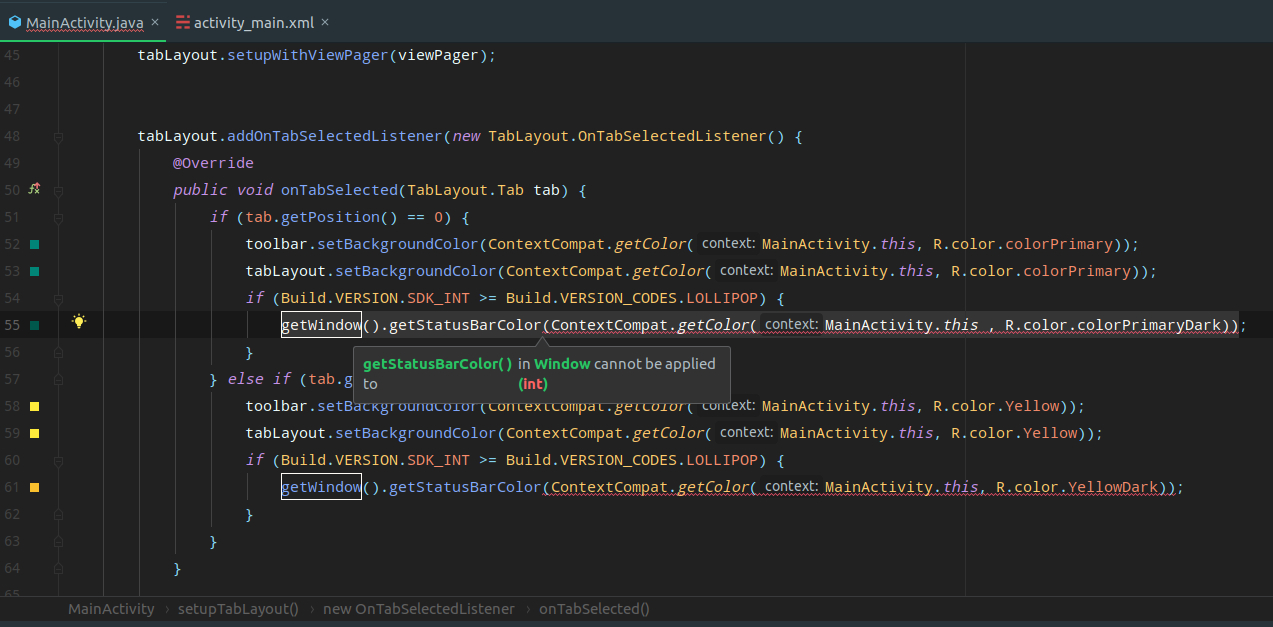The width and height of the screenshot is (1273, 627).
Task: Collapse the SDK_INT if block at line 60
Action: tap(58, 460)
